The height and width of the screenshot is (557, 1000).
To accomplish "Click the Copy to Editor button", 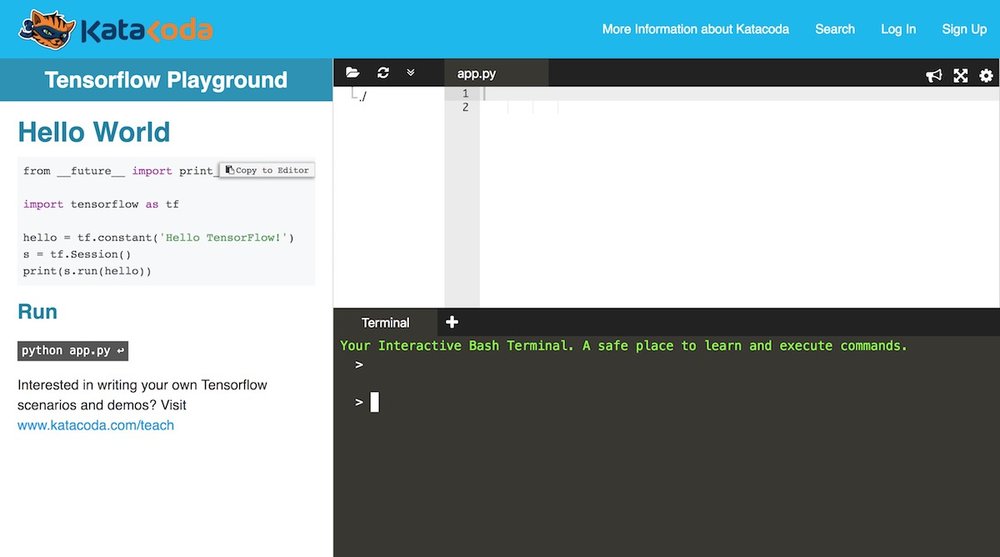I will (267, 170).
